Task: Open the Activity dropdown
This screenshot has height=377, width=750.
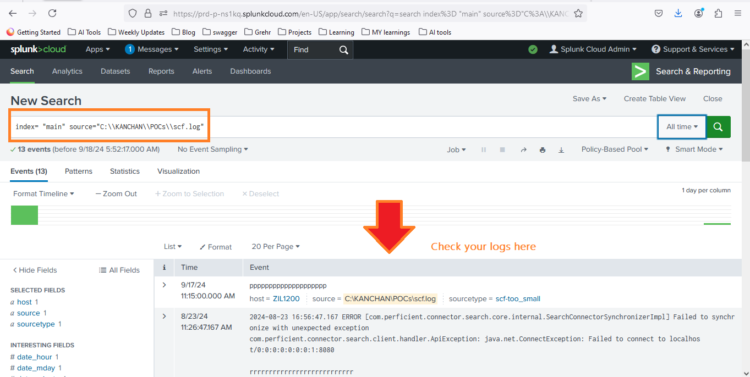Action: click(x=259, y=49)
